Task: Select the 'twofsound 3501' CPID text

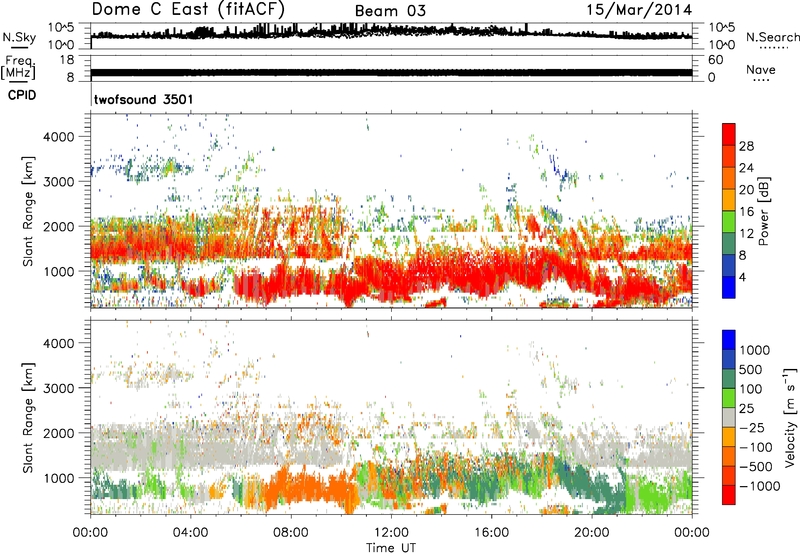Action: coord(143,99)
